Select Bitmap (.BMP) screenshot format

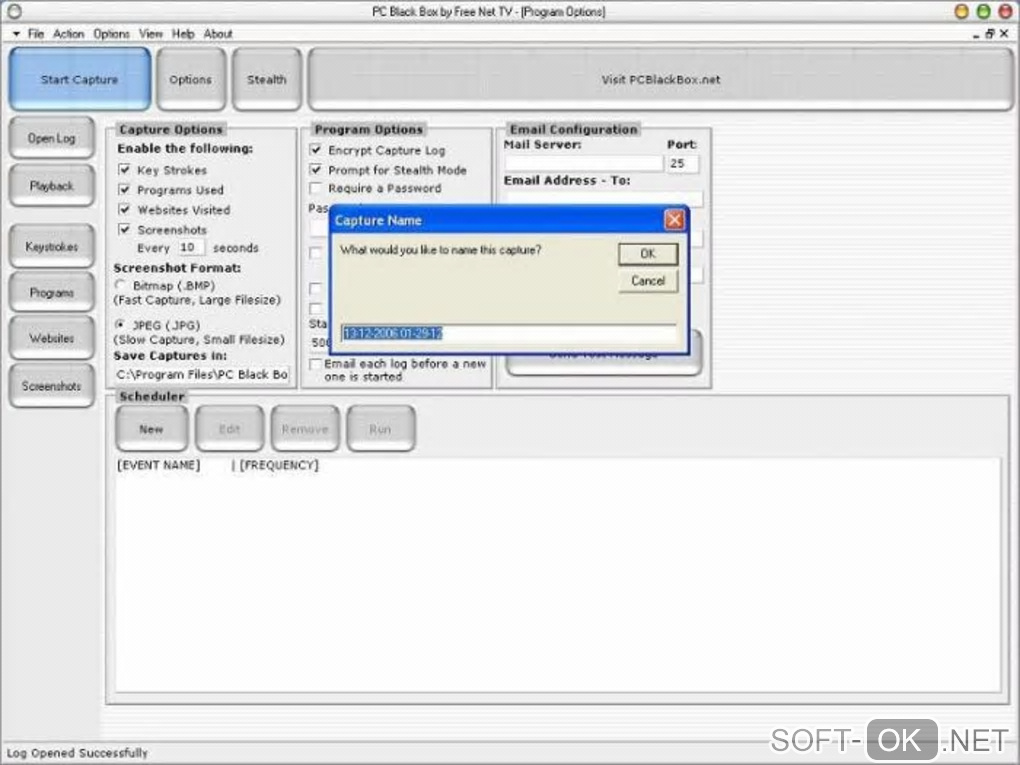tap(120, 285)
